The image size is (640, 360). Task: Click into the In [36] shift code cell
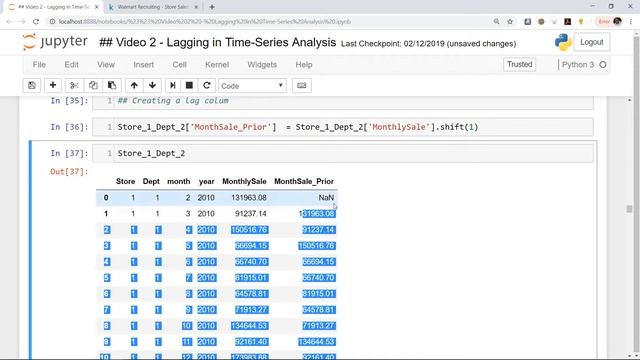point(343,127)
